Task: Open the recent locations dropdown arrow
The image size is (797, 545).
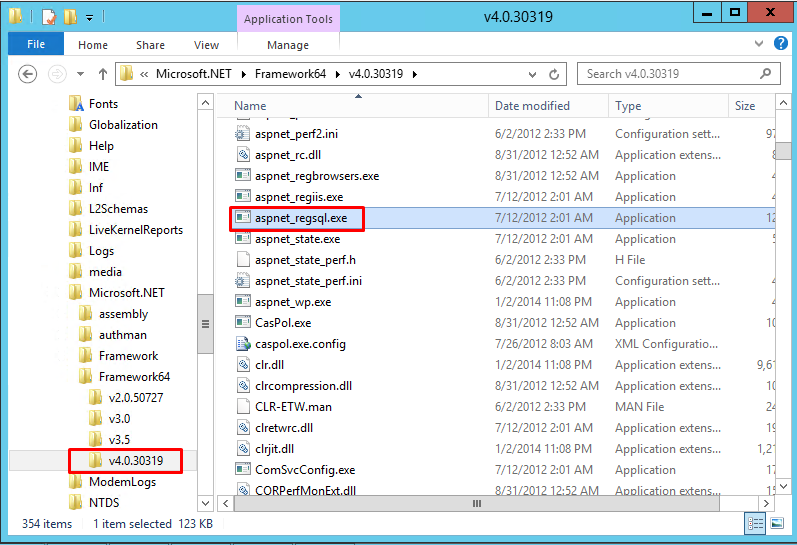Action: coord(80,74)
